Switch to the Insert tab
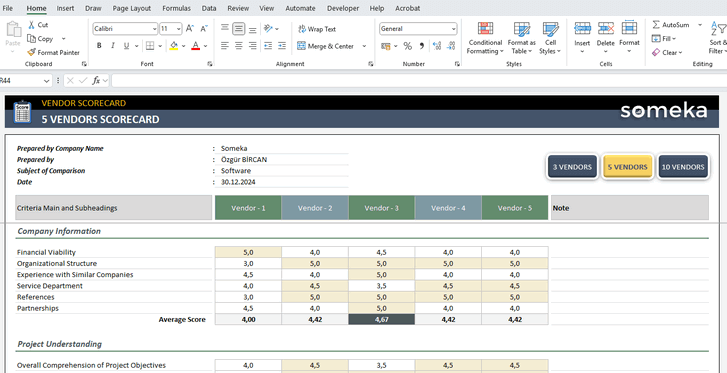 (x=65, y=8)
